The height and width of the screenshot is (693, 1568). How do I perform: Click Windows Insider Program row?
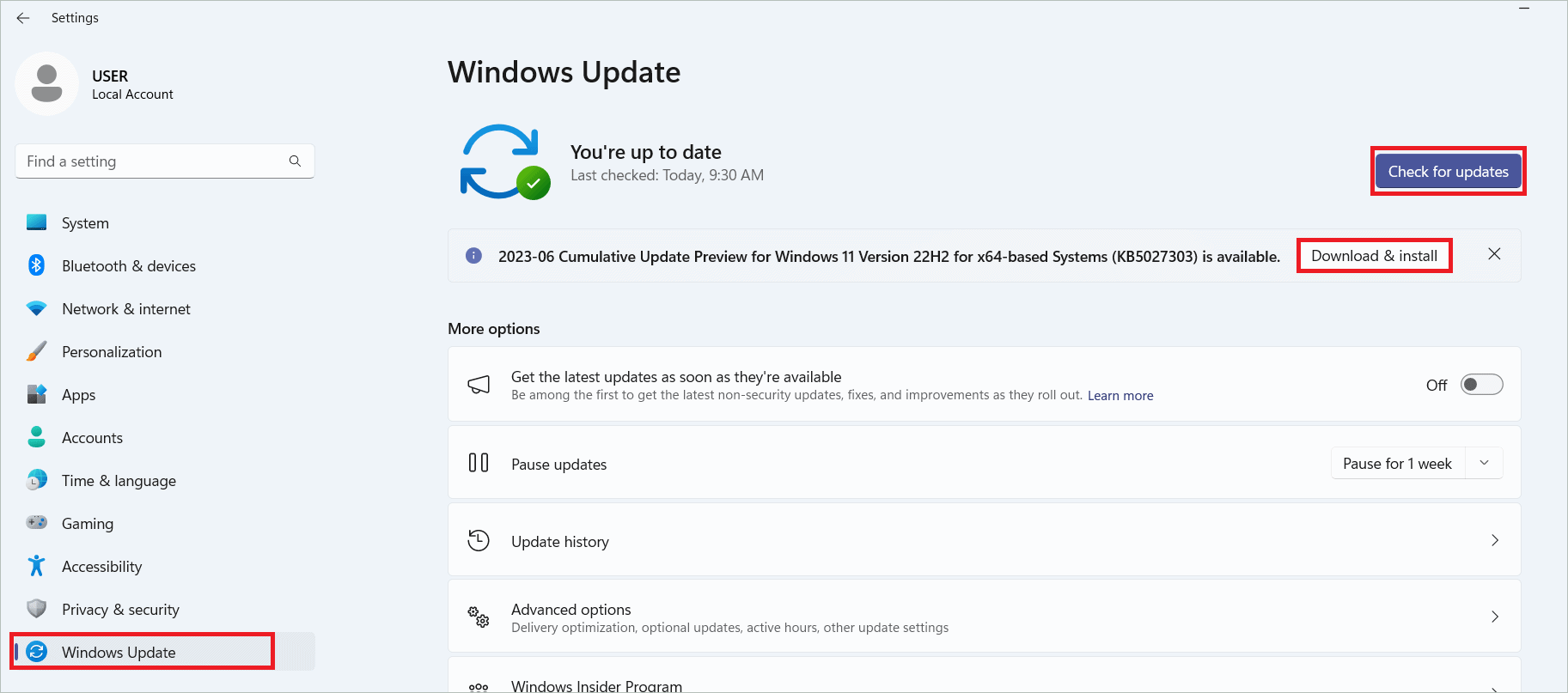click(x=985, y=676)
